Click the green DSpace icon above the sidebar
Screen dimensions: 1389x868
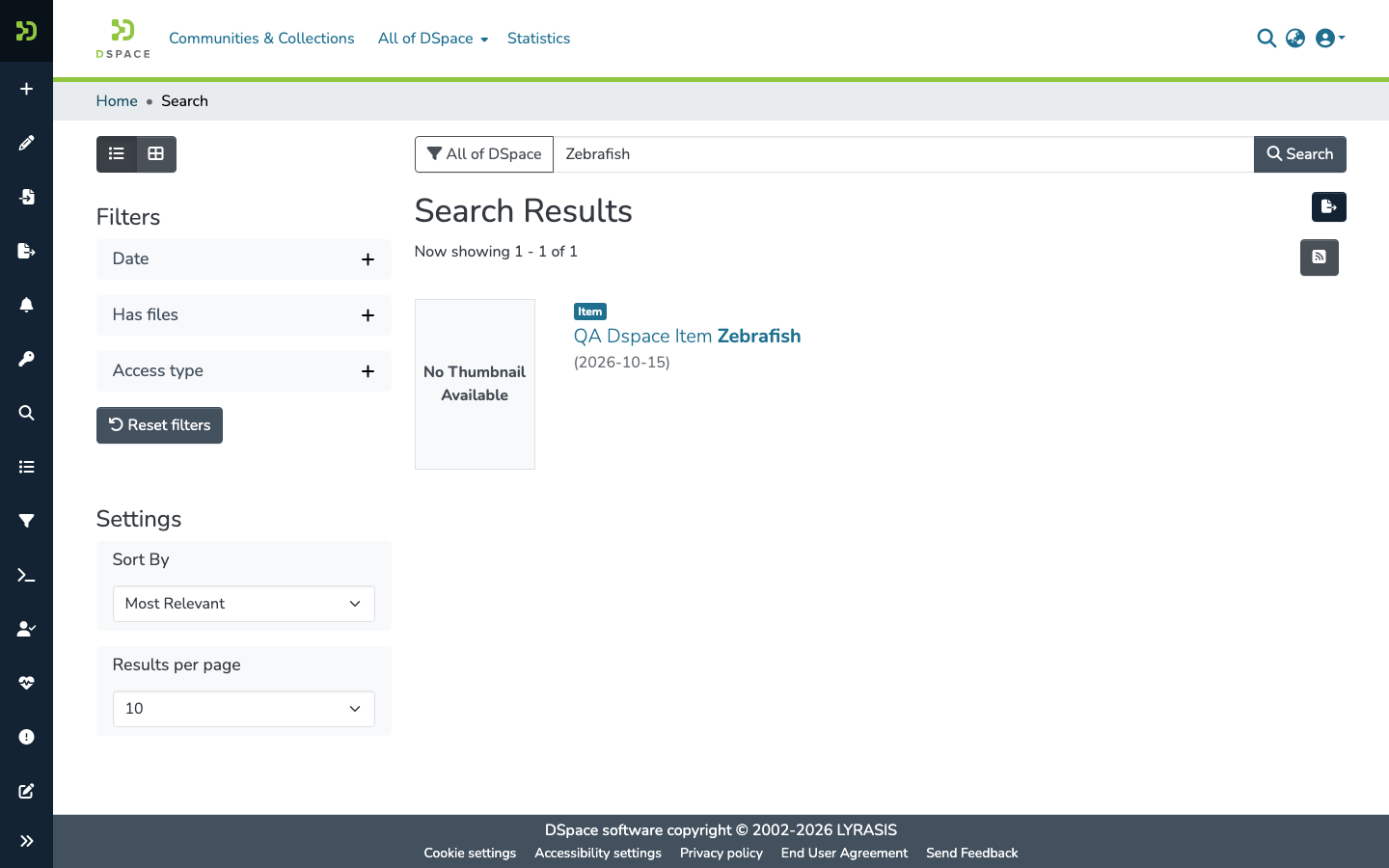(26, 31)
